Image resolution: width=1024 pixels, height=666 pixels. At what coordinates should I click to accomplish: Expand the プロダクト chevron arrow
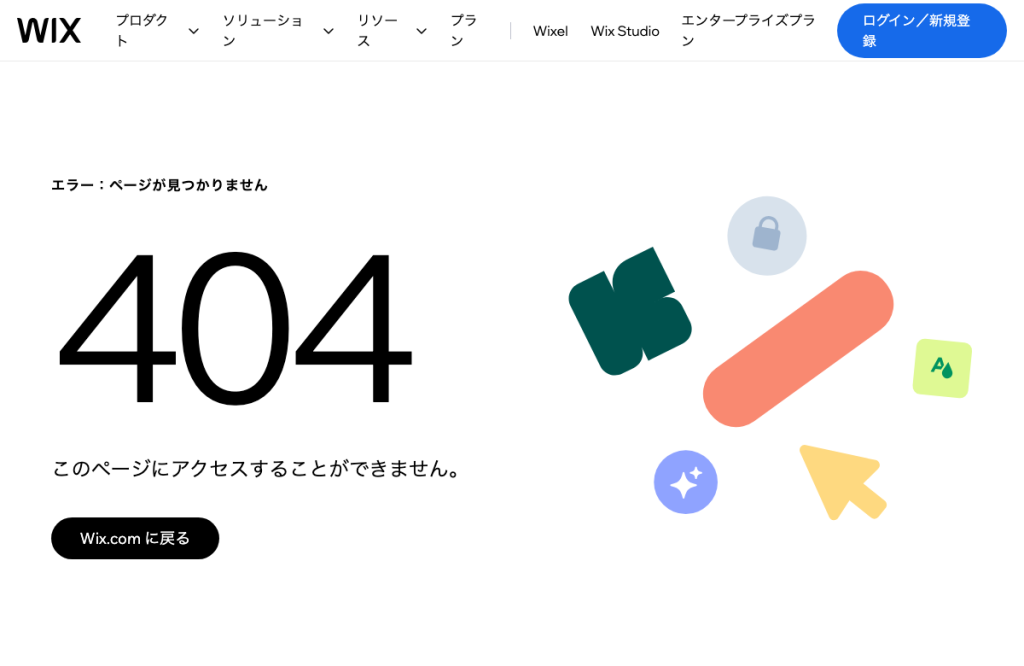pyautogui.click(x=193, y=31)
